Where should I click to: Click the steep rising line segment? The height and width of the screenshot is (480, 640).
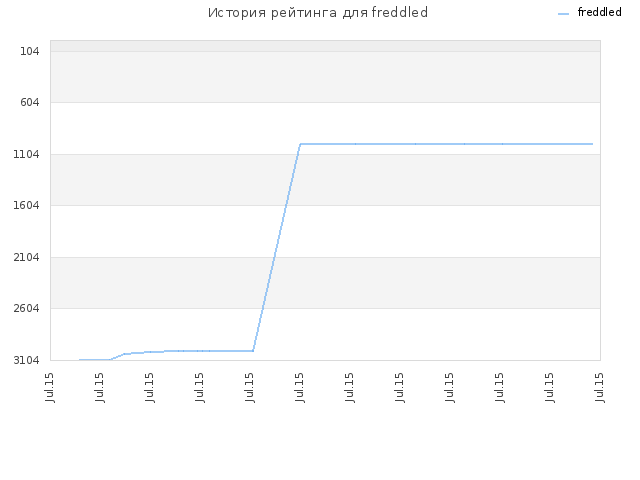click(277, 247)
